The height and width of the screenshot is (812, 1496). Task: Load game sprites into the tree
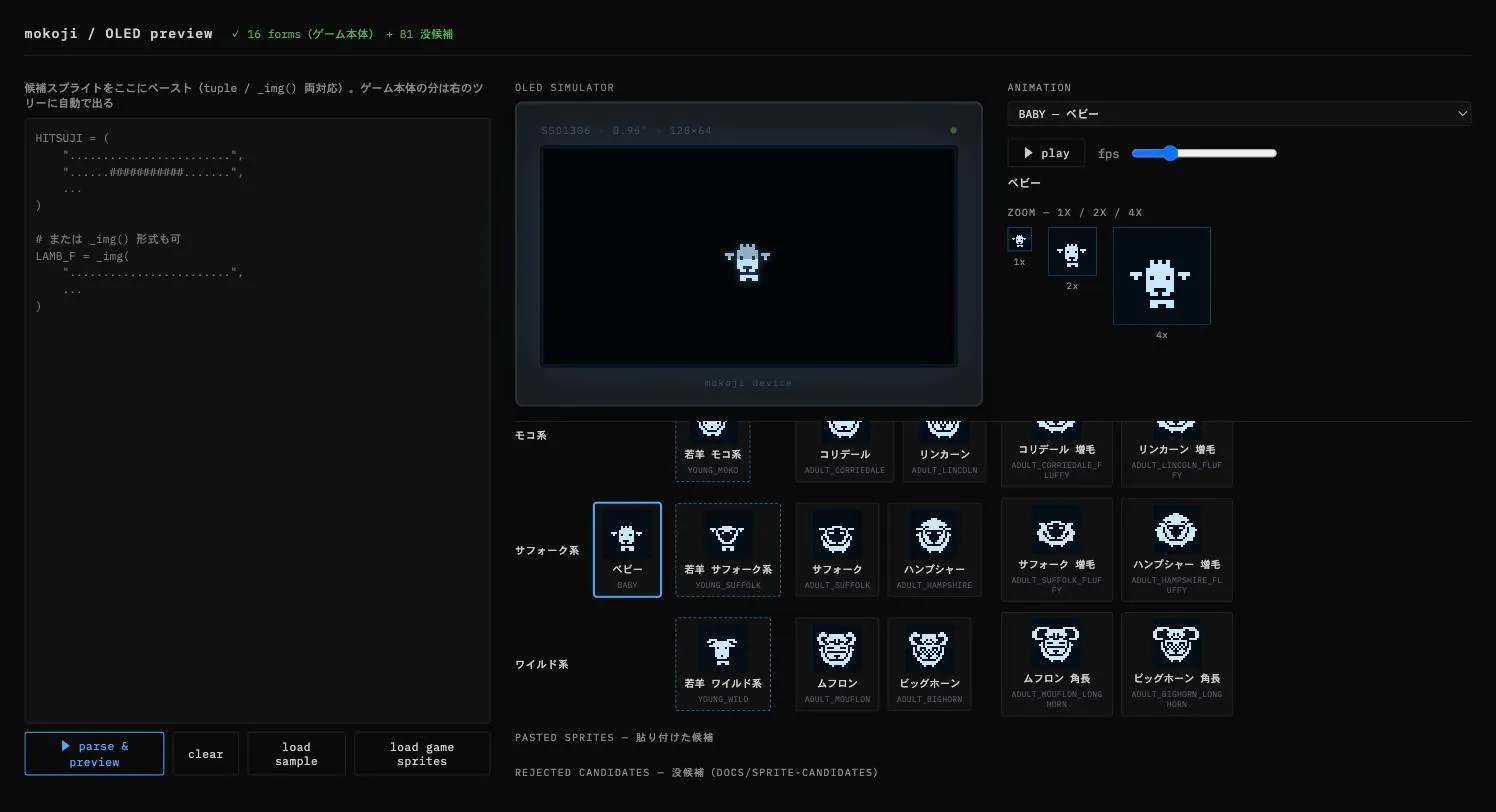422,754
